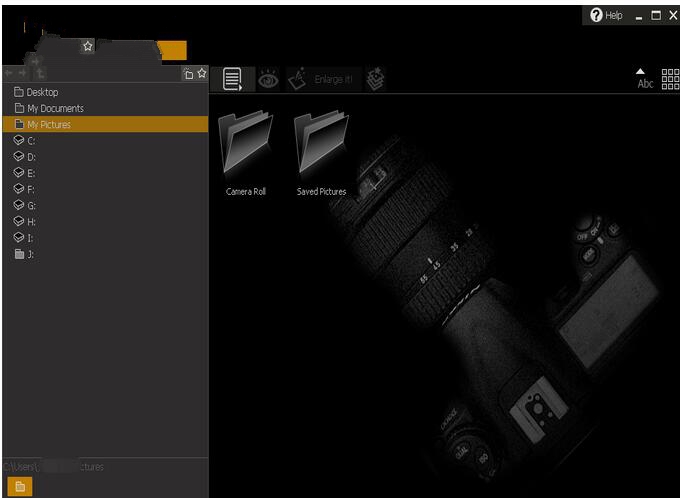Open the Saved Pictures folder thumbnail
The image size is (680, 498).
tap(321, 154)
